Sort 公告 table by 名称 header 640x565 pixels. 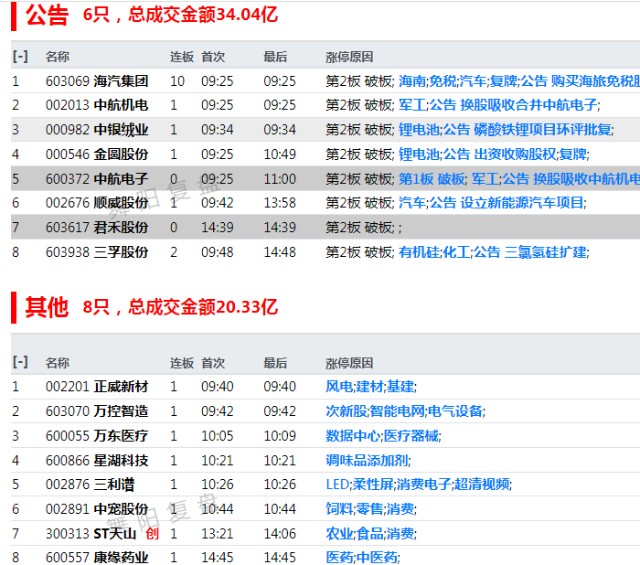pyautogui.click(x=57, y=56)
